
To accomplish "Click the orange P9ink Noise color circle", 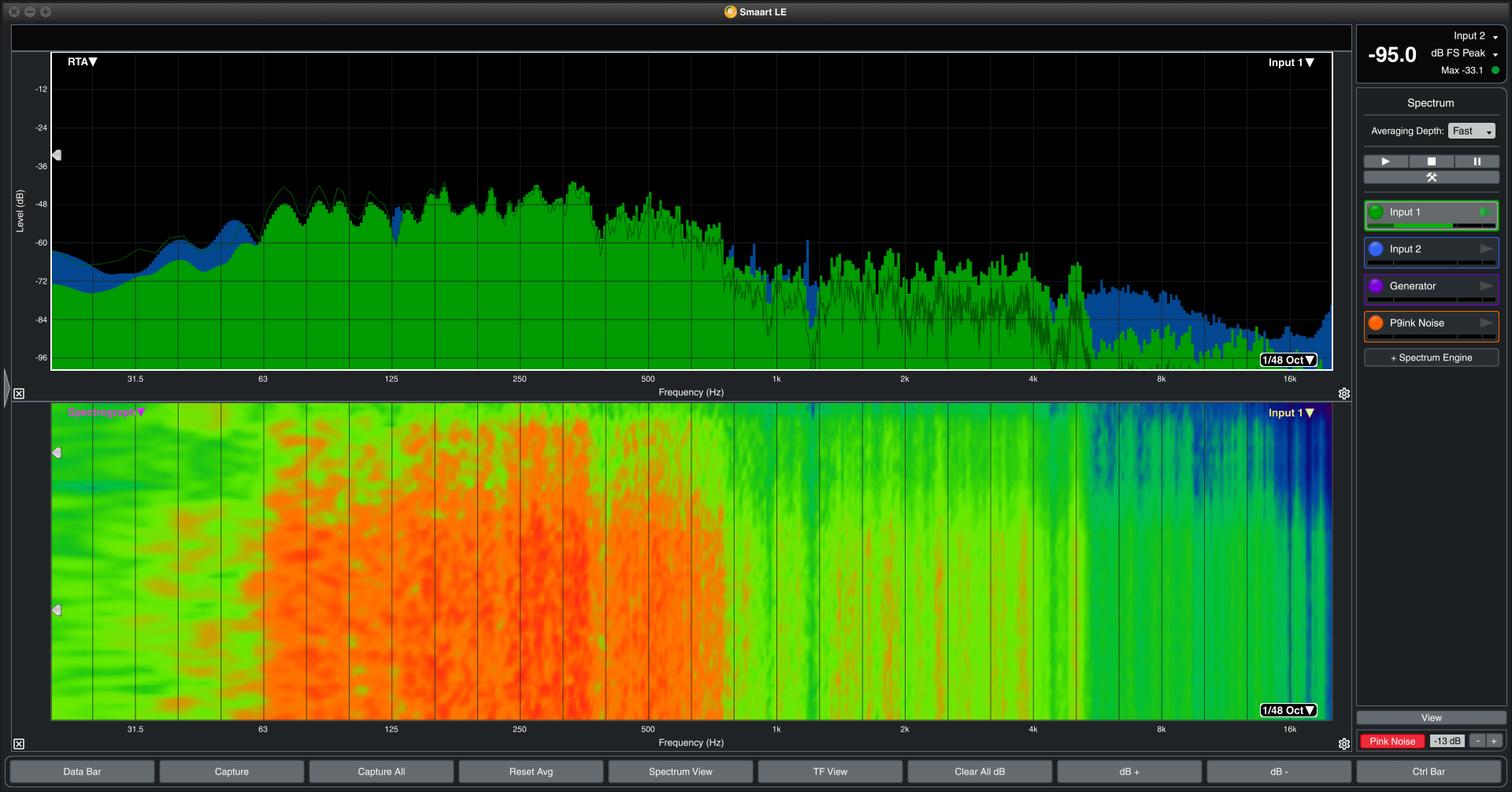I will click(1376, 323).
